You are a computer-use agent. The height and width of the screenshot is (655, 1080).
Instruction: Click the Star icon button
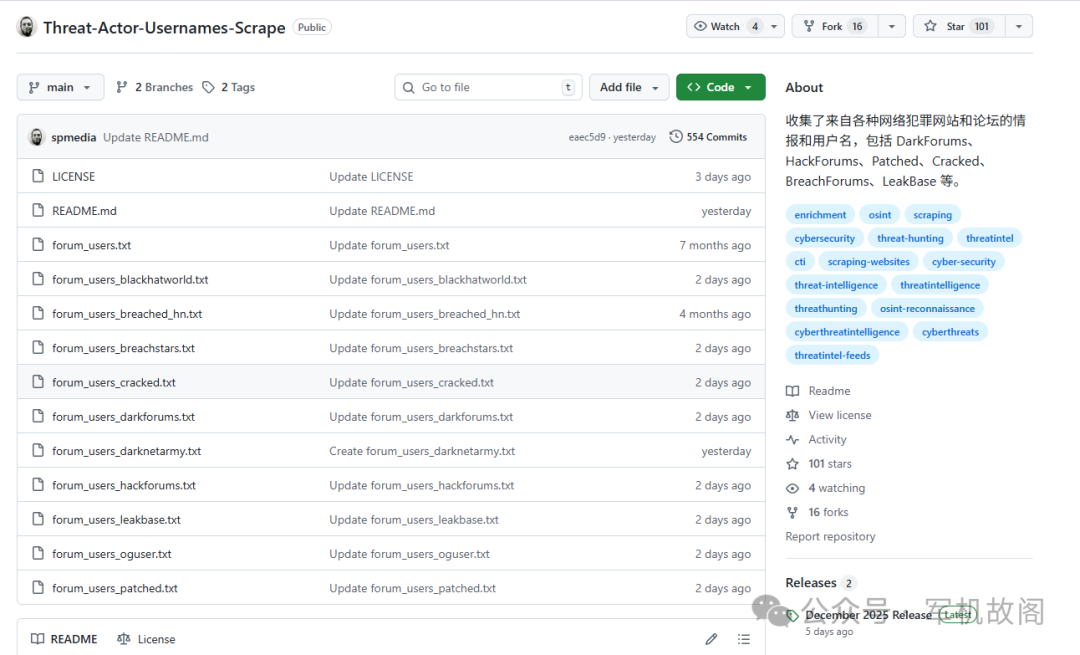(930, 27)
